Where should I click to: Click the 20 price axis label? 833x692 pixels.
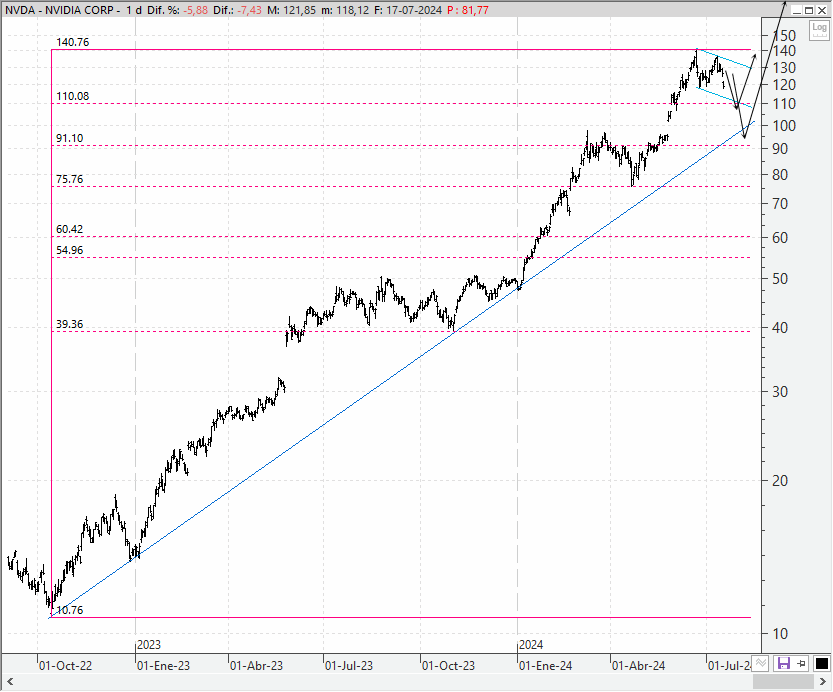point(780,481)
